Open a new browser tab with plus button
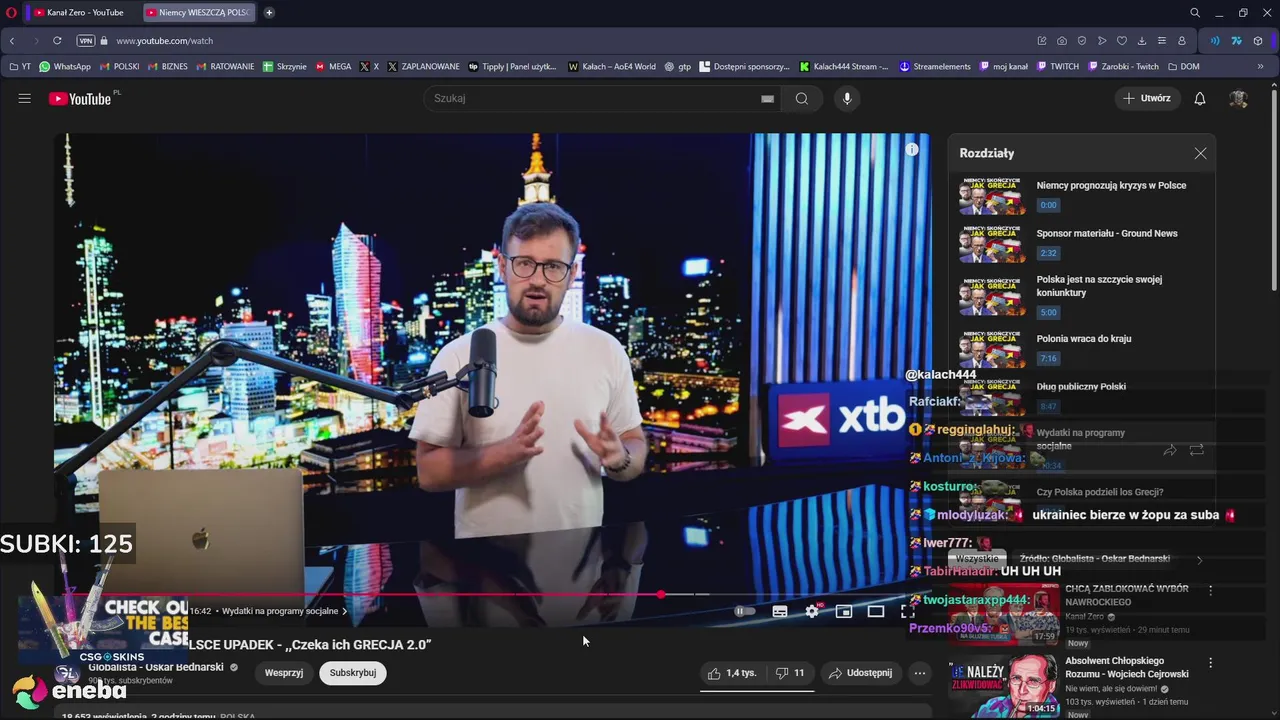 click(x=269, y=13)
